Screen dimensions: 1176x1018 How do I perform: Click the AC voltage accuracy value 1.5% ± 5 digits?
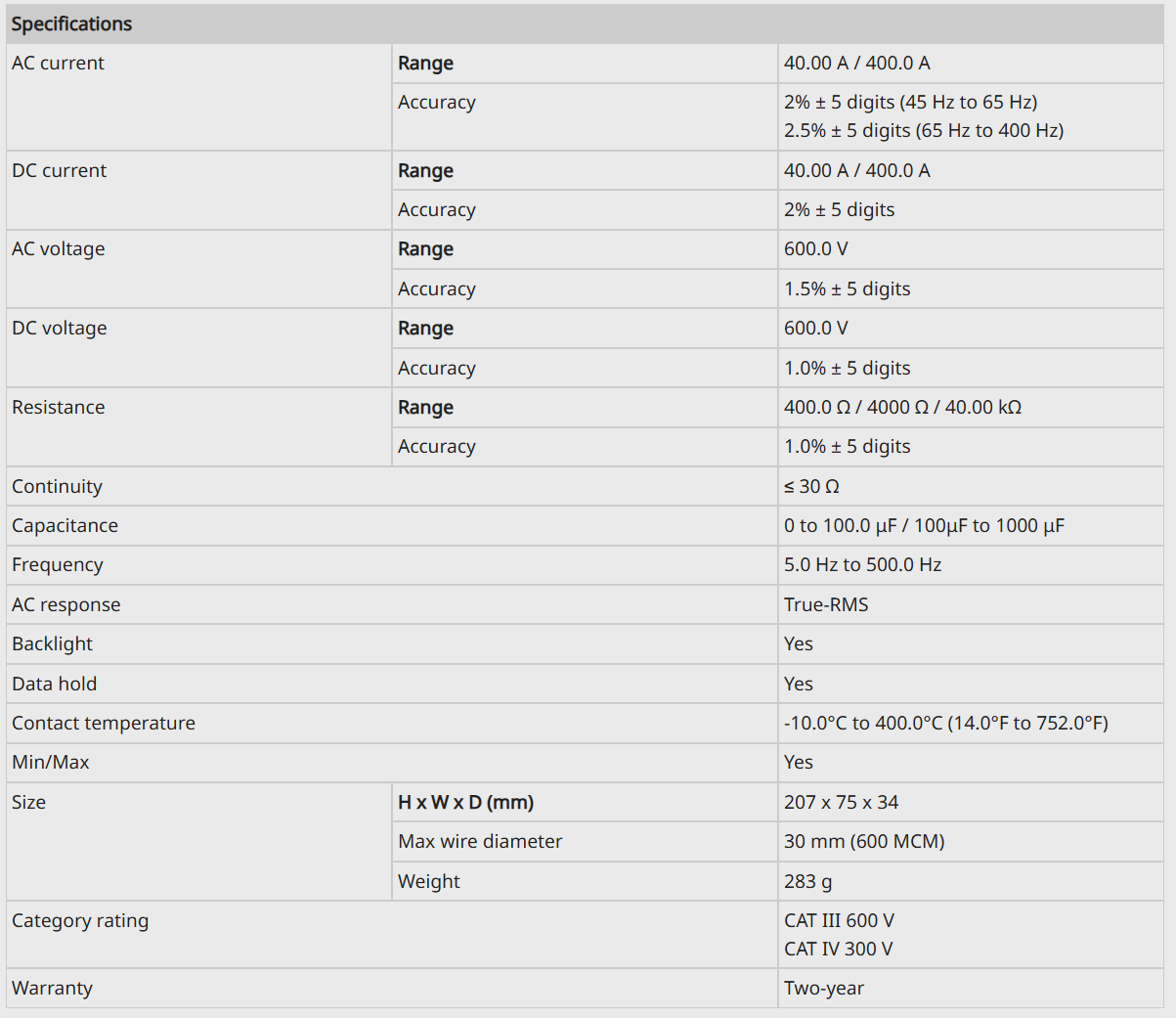tap(847, 289)
